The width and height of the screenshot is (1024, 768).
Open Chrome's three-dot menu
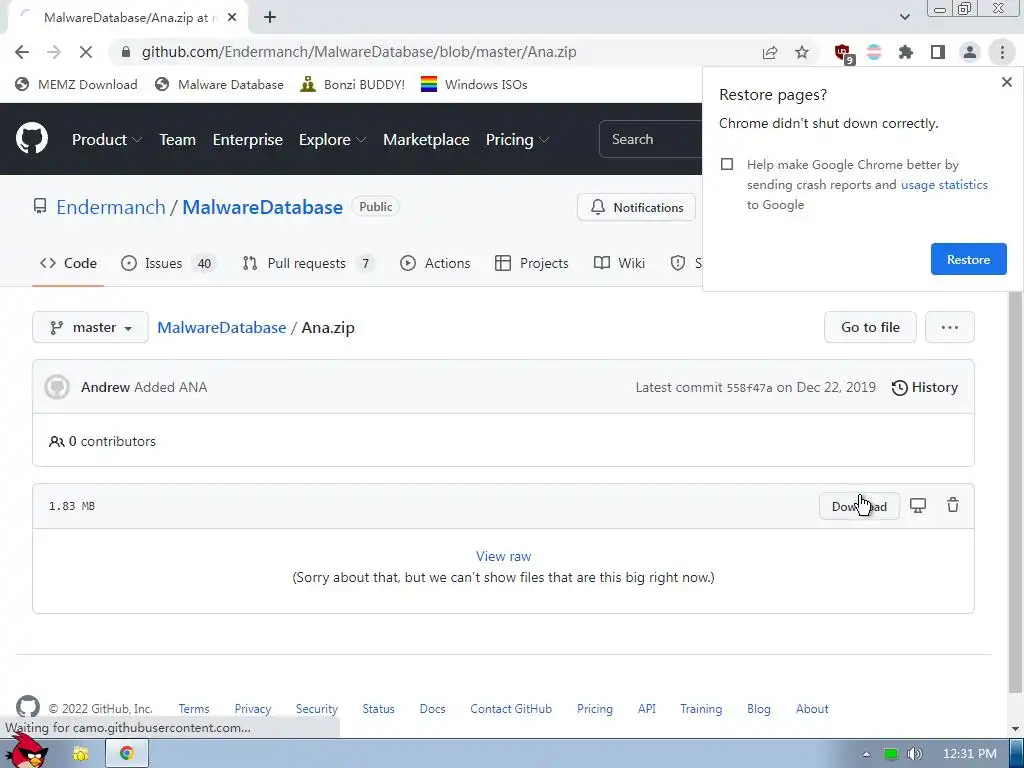[x=1002, y=52]
